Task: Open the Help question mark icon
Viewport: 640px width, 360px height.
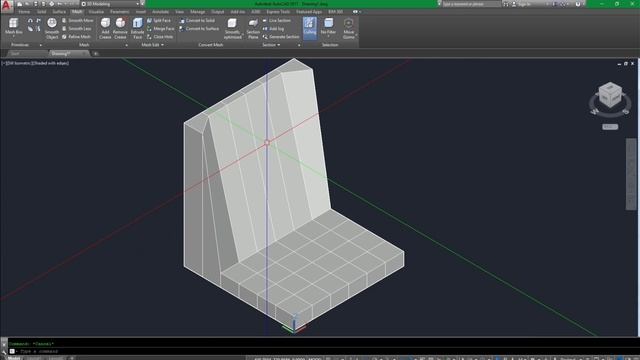Action: pyautogui.click(x=578, y=4)
